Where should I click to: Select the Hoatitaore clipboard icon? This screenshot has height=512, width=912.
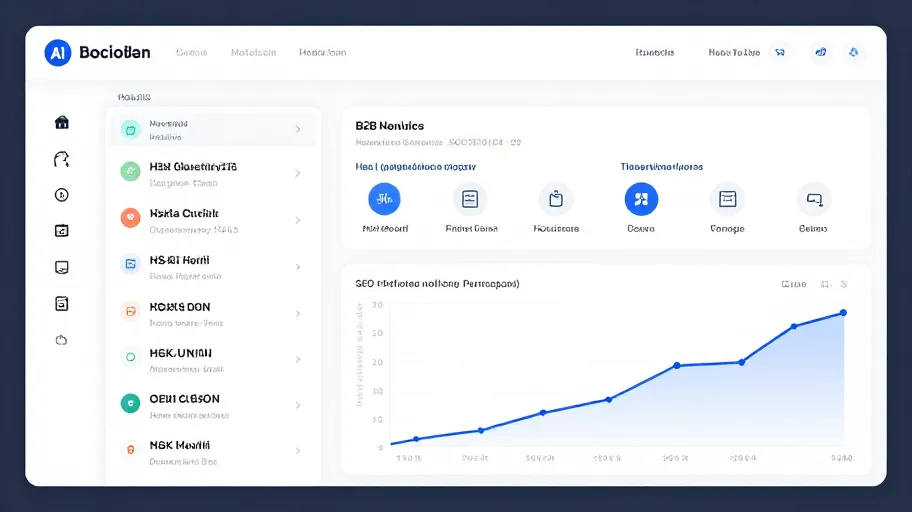(556, 199)
